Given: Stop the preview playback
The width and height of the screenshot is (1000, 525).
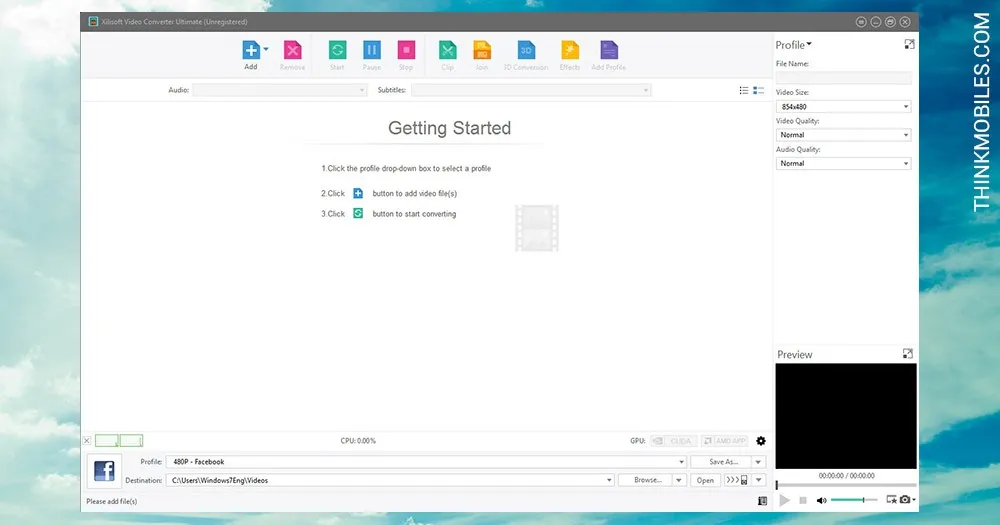Looking at the screenshot, I should (803, 501).
